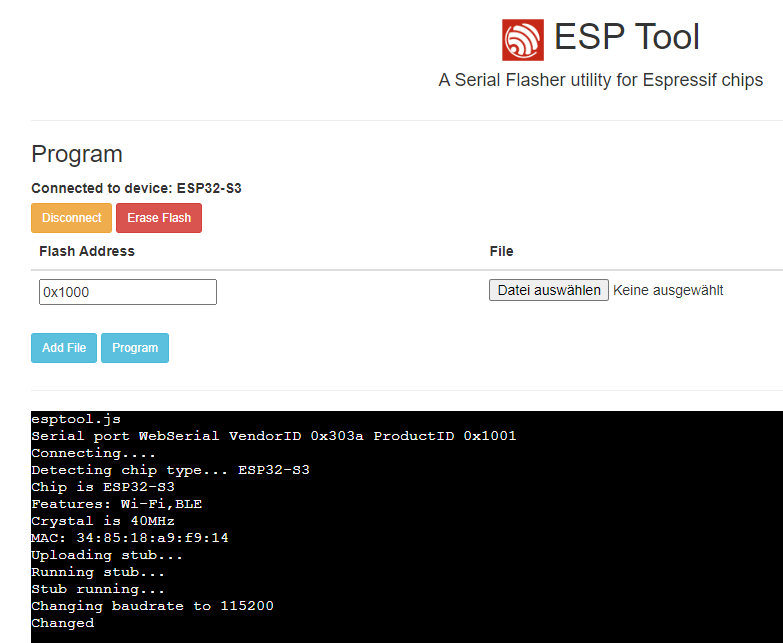Focus the Flash Address field showing 0x1000
Image resolution: width=783 pixels, height=643 pixels.
pyautogui.click(x=128, y=292)
